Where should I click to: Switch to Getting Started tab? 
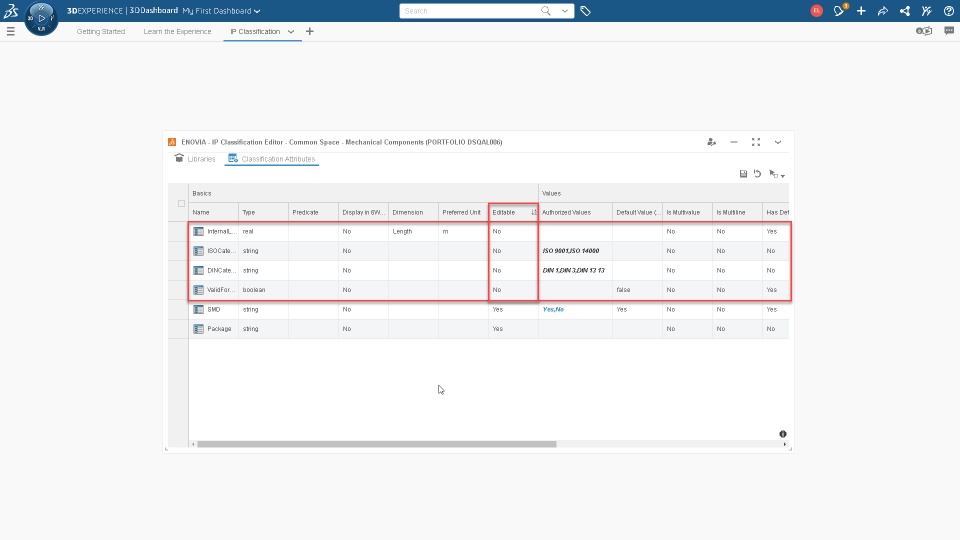[x=100, y=31]
